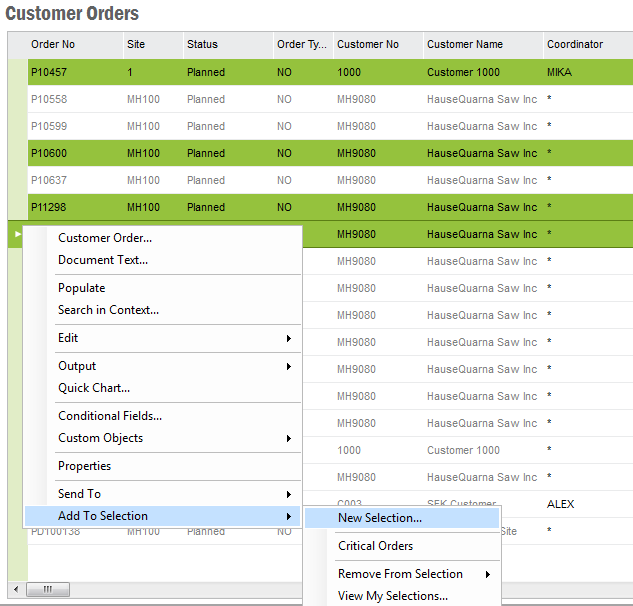Click the scrollbar left arrow
This screenshot has height=606, width=633.
15,589
